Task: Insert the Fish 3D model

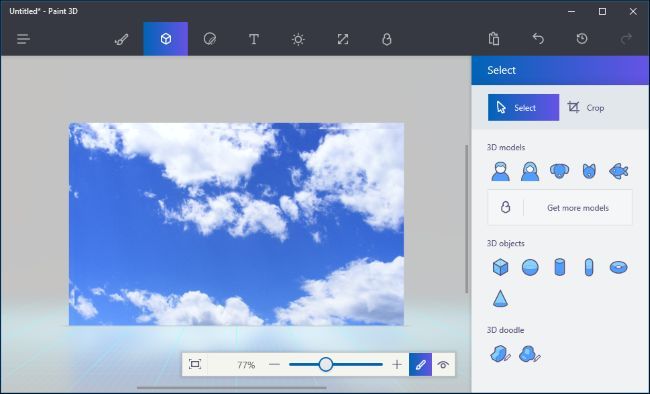Action: pos(618,171)
